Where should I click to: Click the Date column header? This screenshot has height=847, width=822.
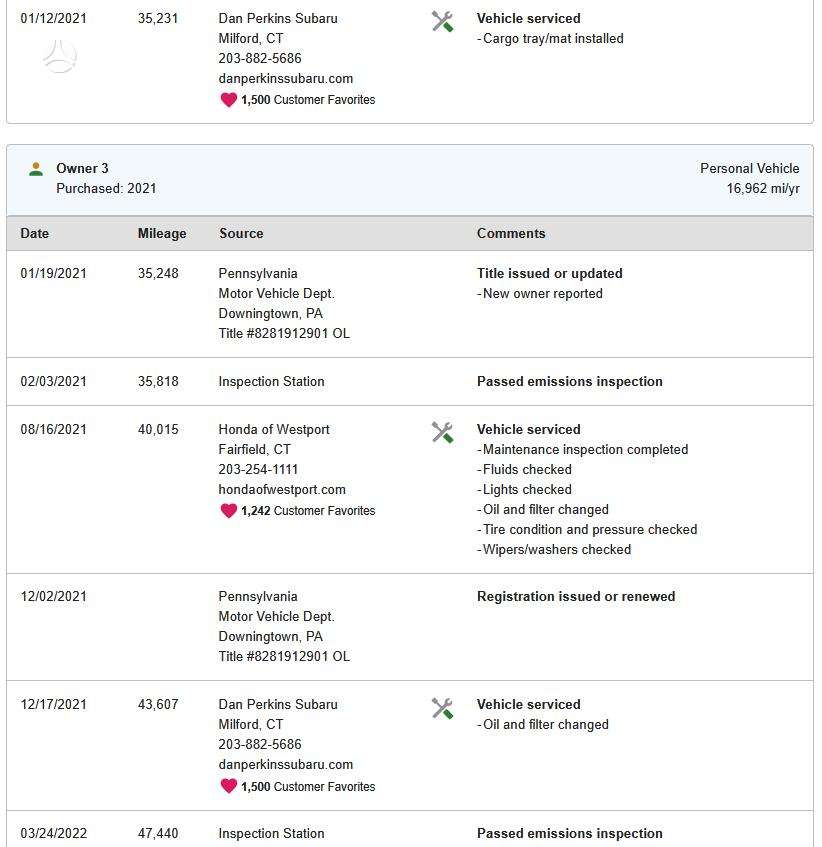35,233
